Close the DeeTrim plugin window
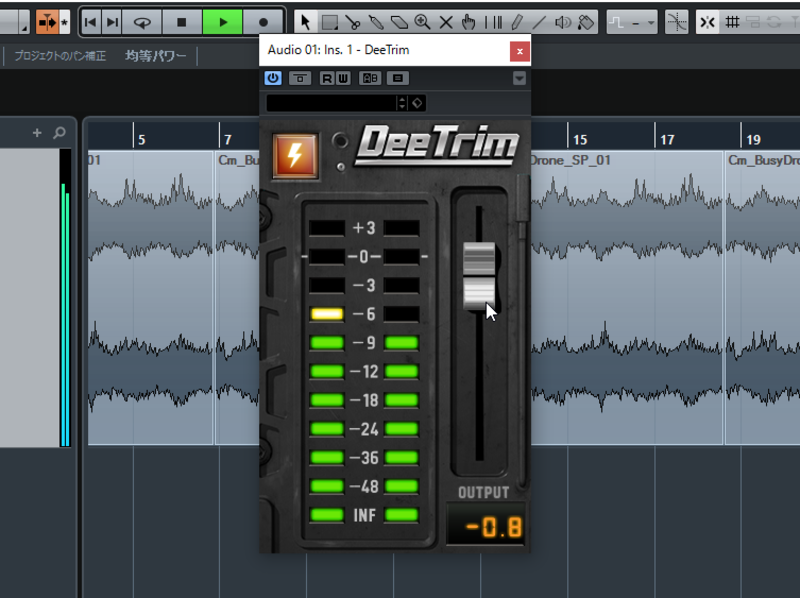Image resolution: width=800 pixels, height=598 pixels. click(x=519, y=51)
